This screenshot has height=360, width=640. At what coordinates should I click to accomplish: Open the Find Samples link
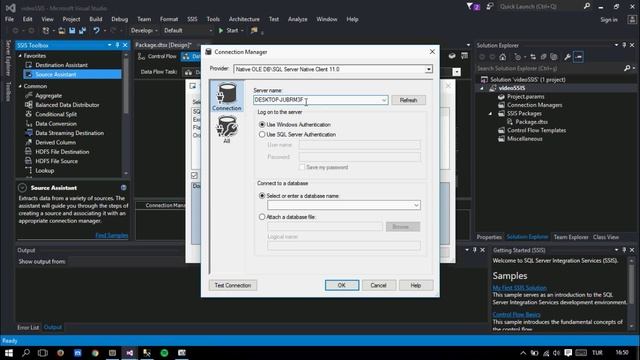111,236
